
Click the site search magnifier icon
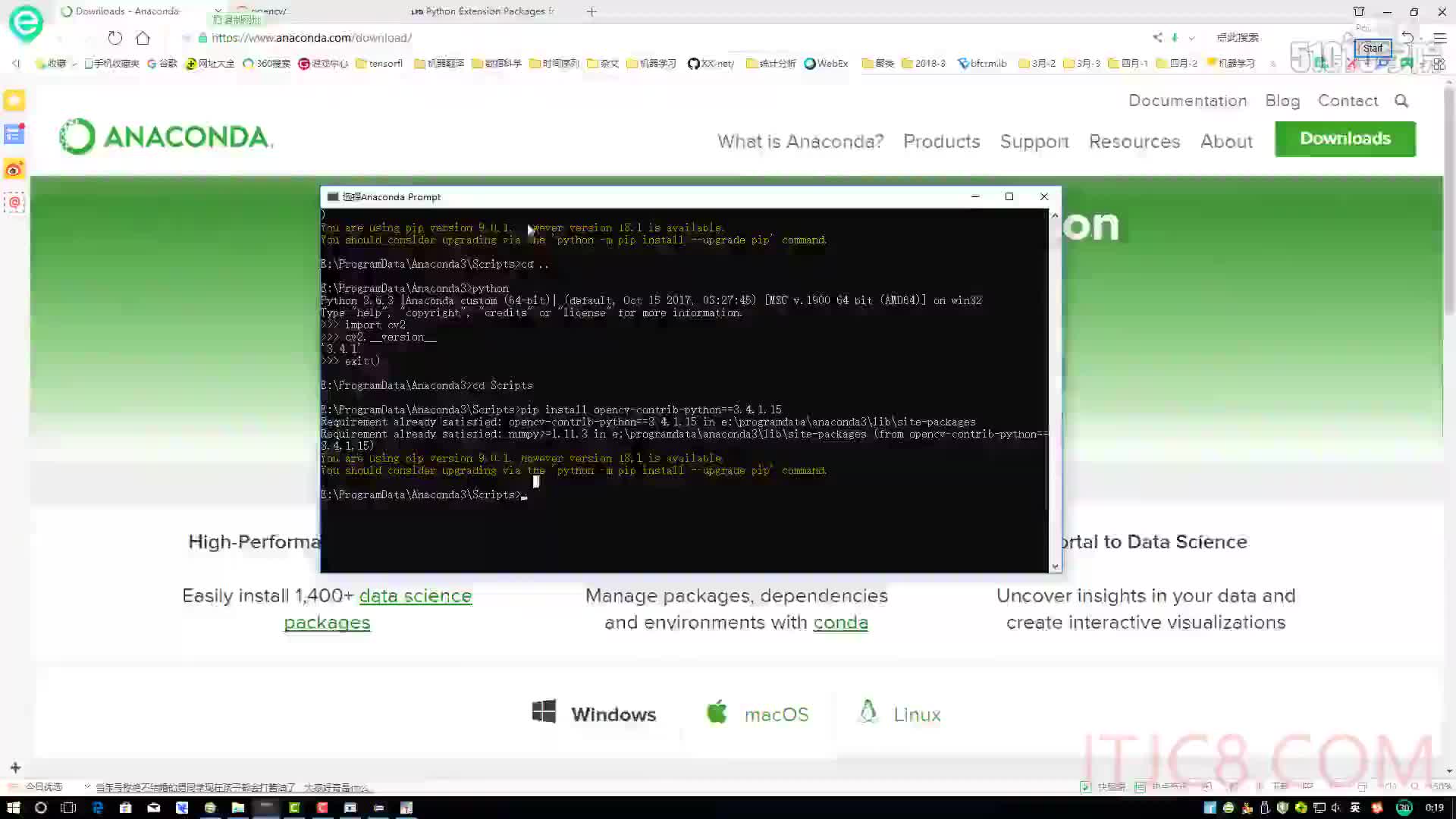pyautogui.click(x=1401, y=101)
